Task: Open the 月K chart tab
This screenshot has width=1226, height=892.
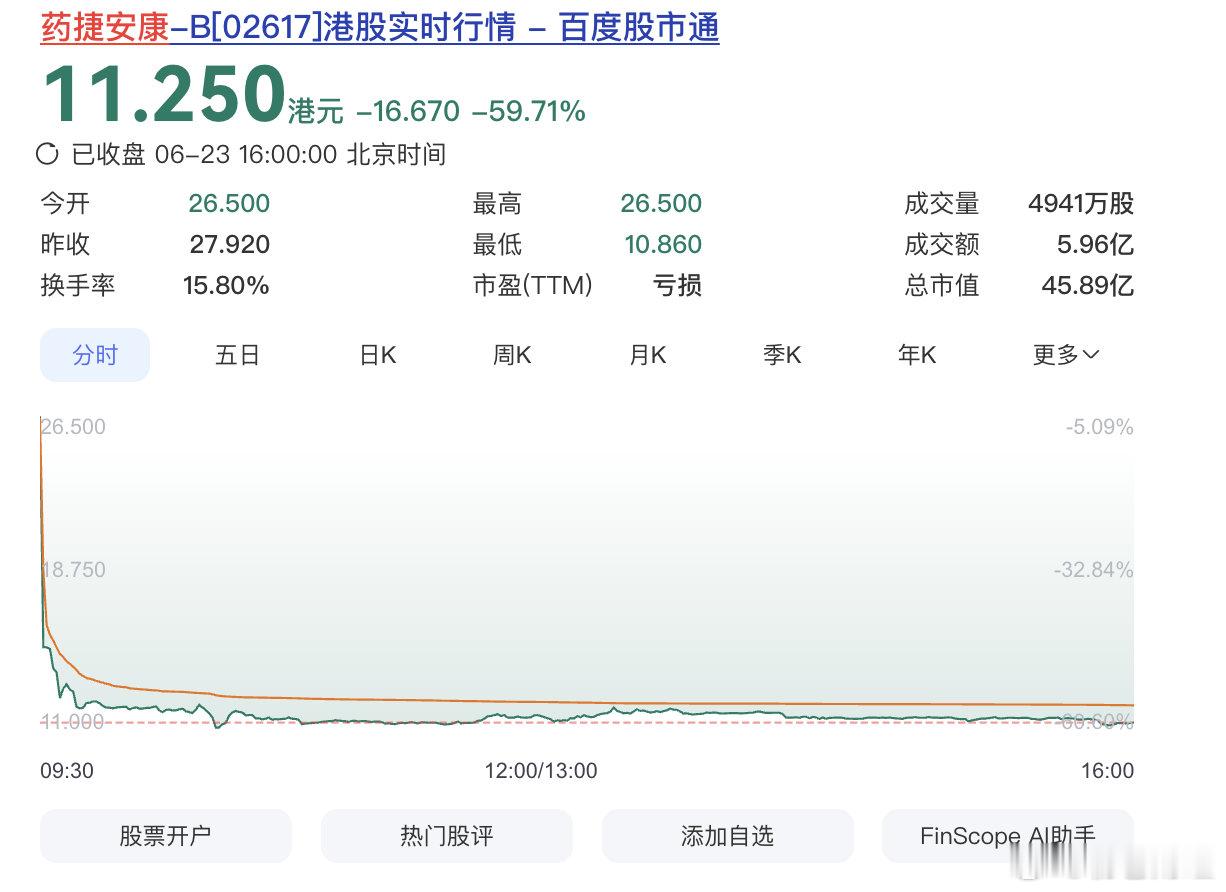Action: coord(647,355)
